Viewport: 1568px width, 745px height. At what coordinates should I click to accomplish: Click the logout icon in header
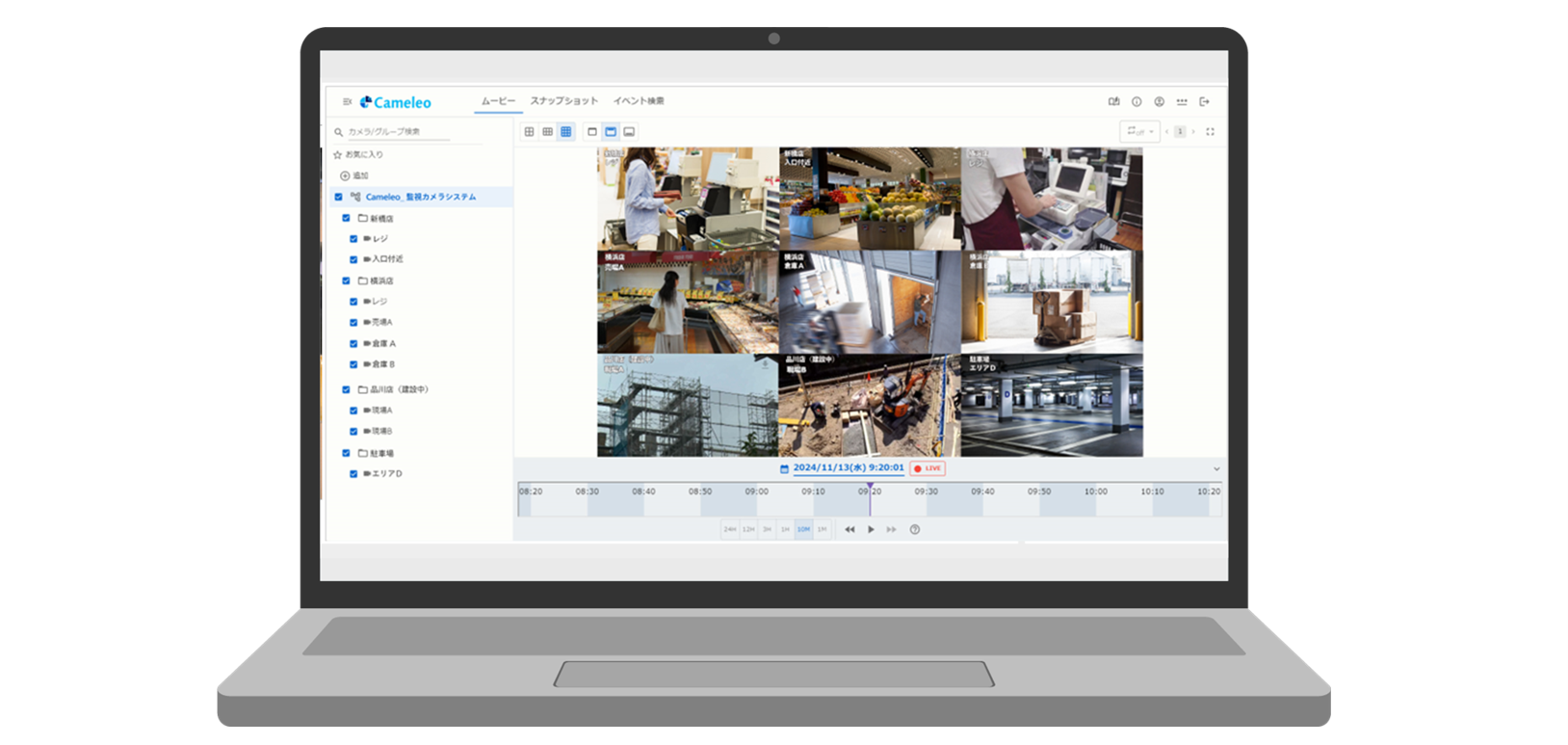(1204, 102)
